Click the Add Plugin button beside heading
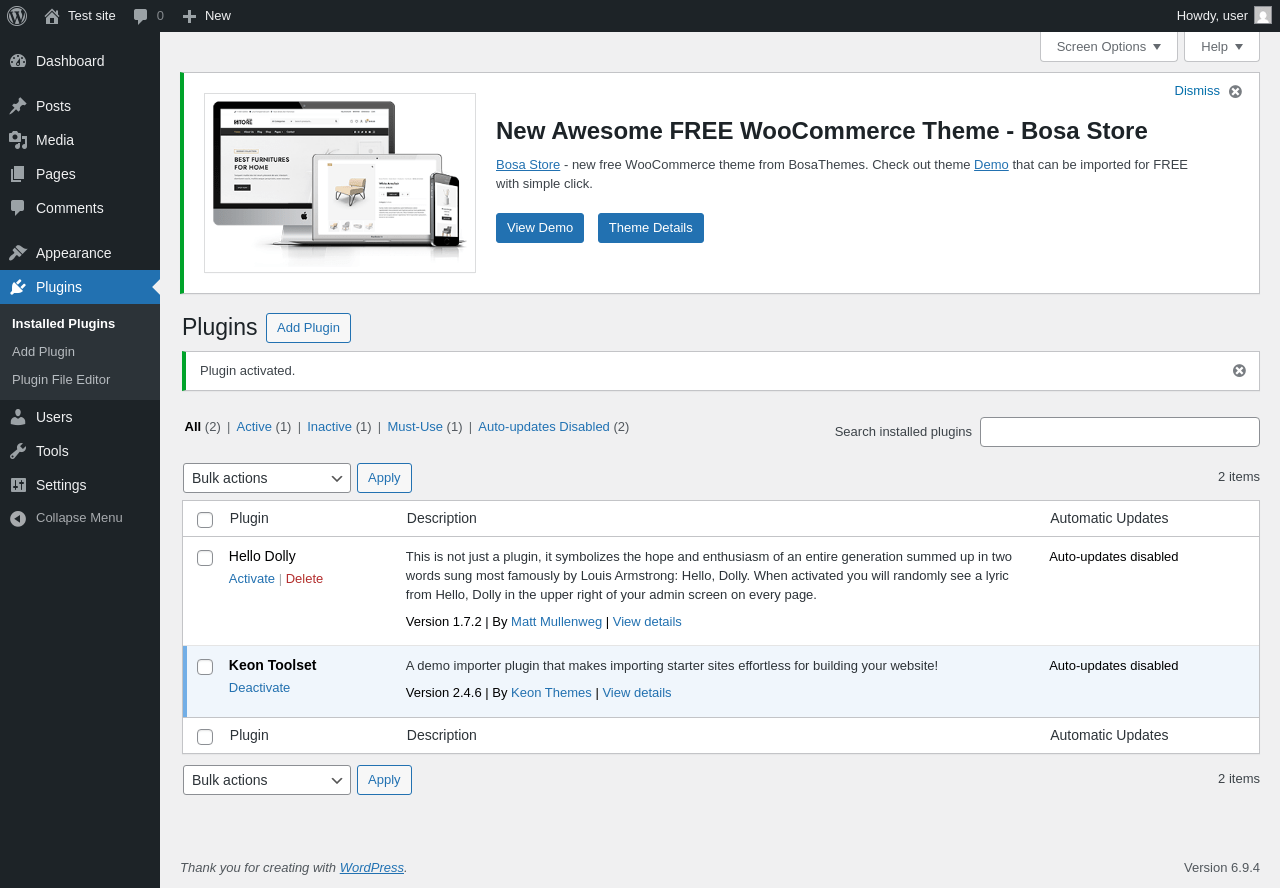 coord(308,328)
